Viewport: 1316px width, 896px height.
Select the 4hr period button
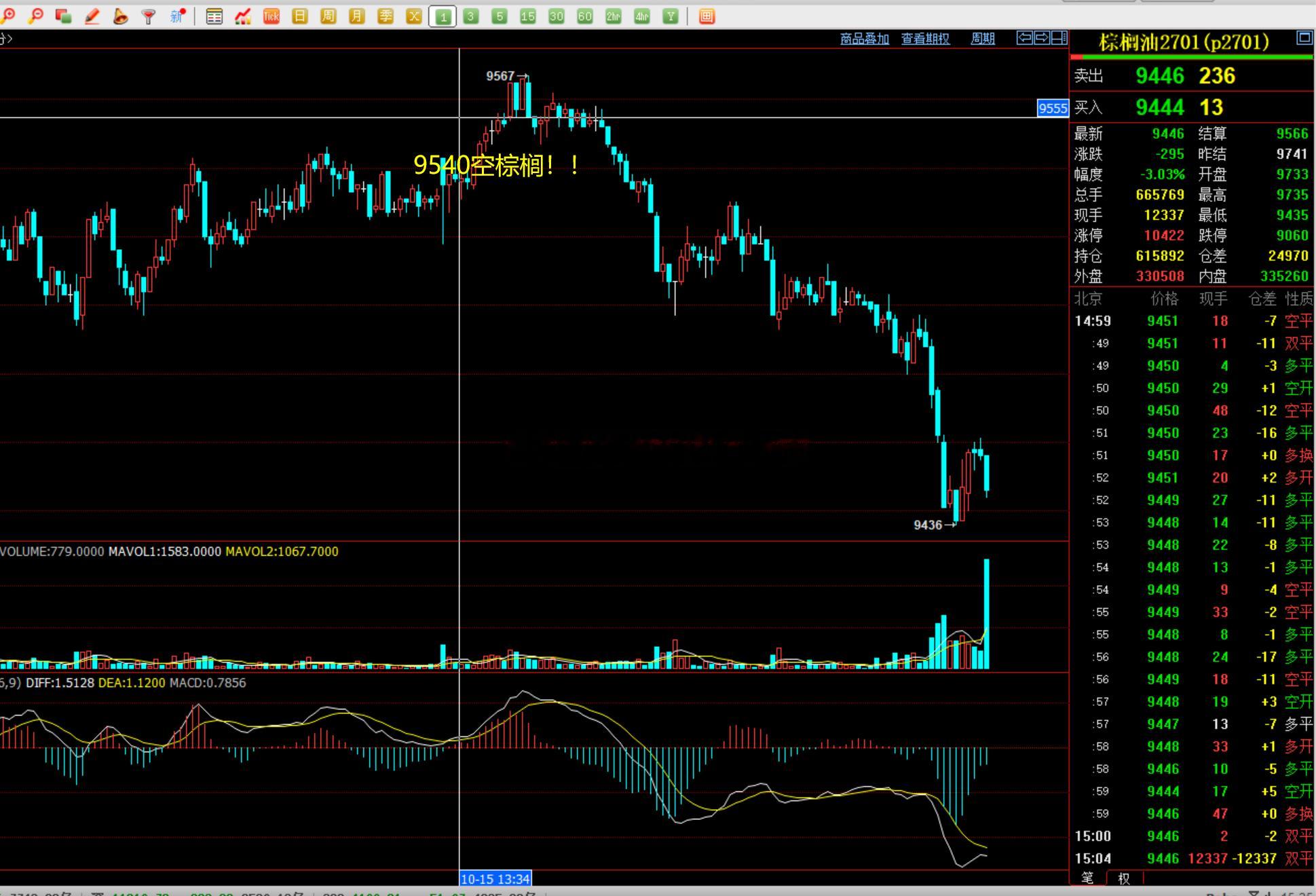(x=642, y=16)
